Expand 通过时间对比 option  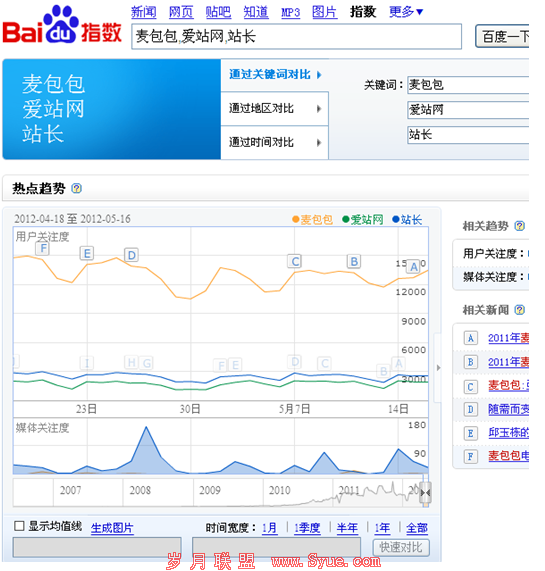tap(275, 142)
